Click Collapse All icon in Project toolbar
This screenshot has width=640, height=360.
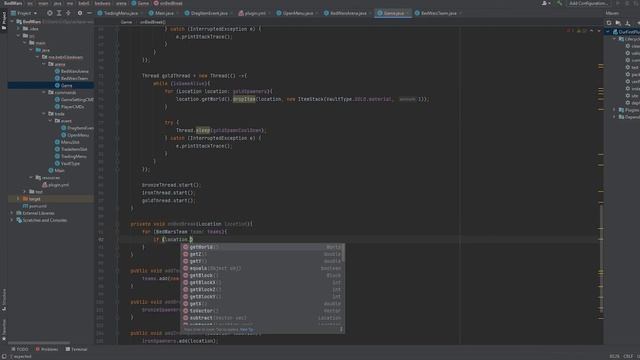tap(68, 13)
